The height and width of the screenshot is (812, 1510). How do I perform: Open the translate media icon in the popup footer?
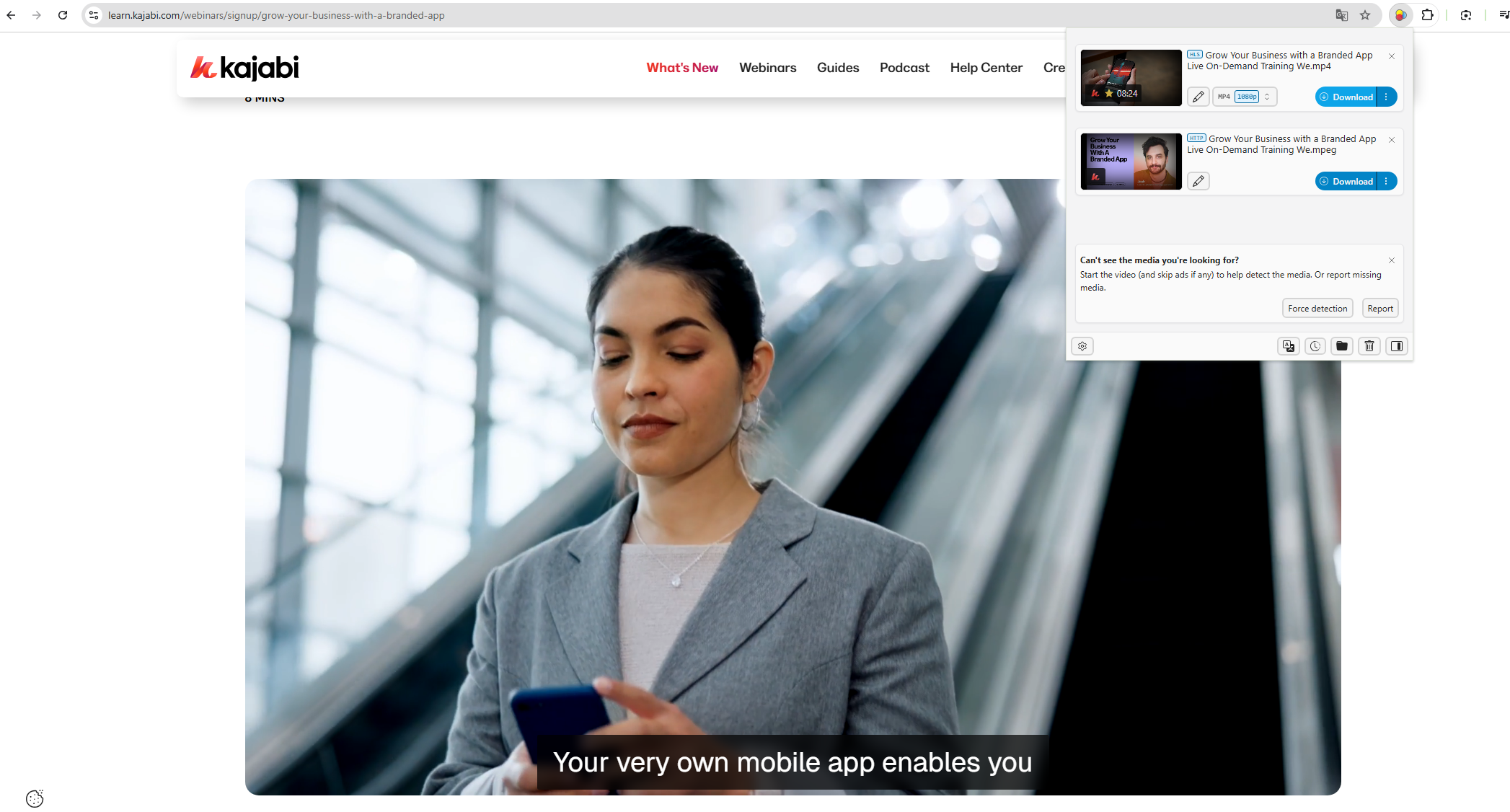(1288, 346)
